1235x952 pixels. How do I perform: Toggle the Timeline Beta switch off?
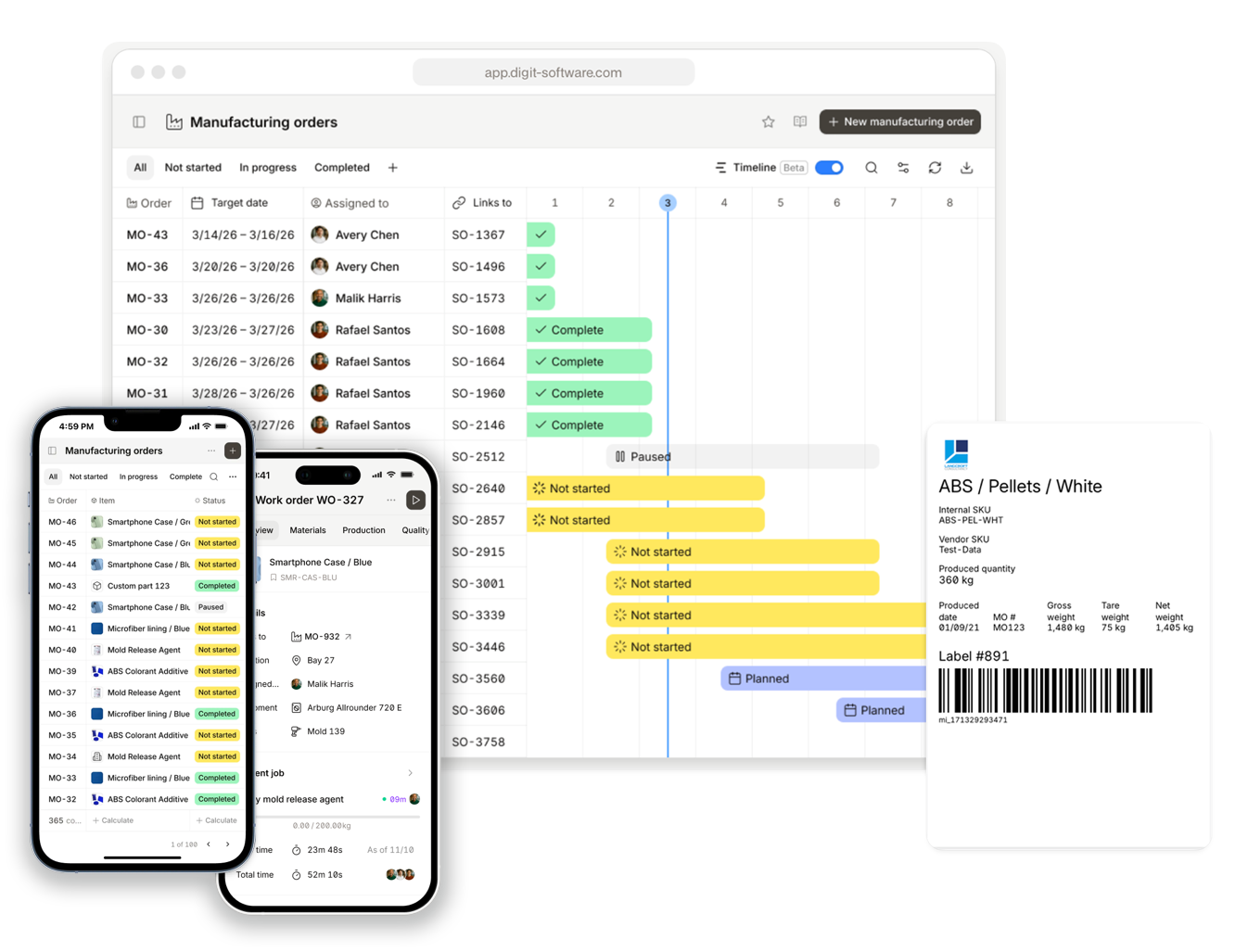point(829,168)
